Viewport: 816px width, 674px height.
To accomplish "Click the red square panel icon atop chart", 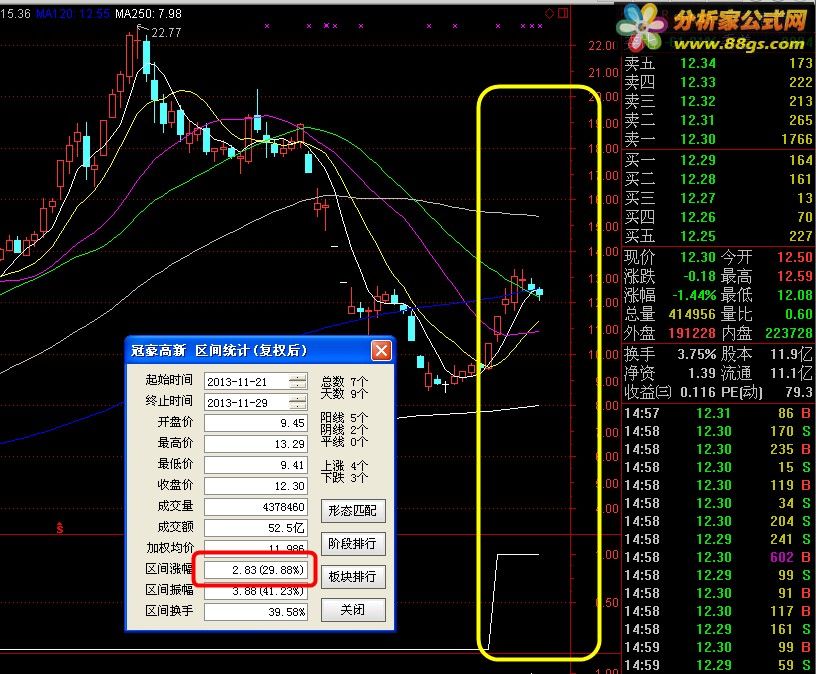I will point(563,13).
